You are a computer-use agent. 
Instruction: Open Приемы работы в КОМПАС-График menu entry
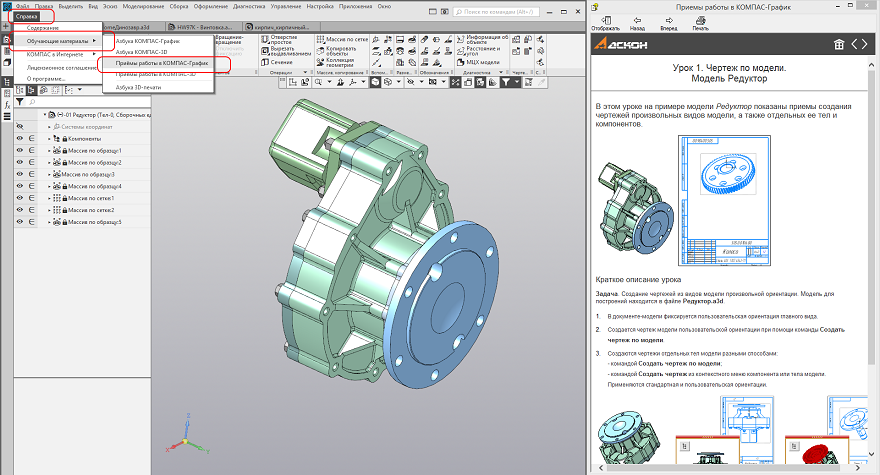click(x=160, y=64)
